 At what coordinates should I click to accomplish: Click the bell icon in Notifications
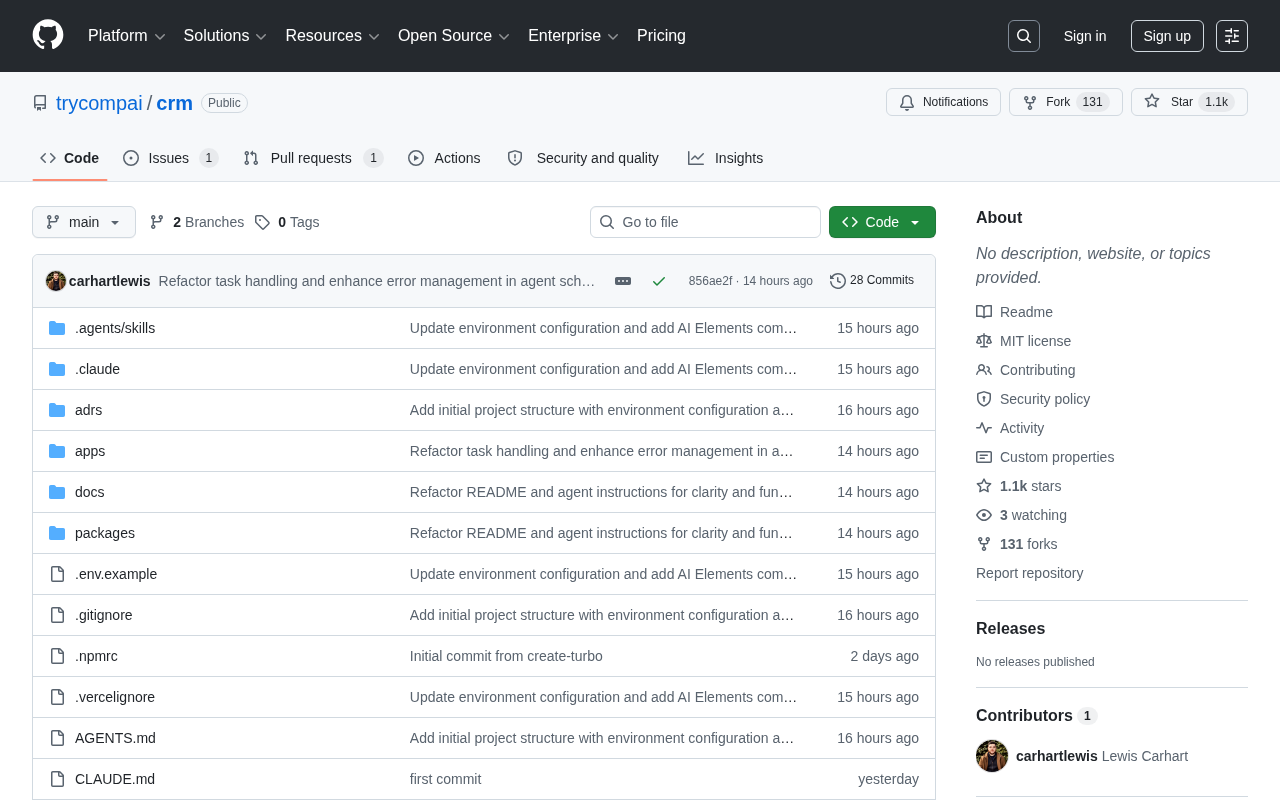[907, 102]
